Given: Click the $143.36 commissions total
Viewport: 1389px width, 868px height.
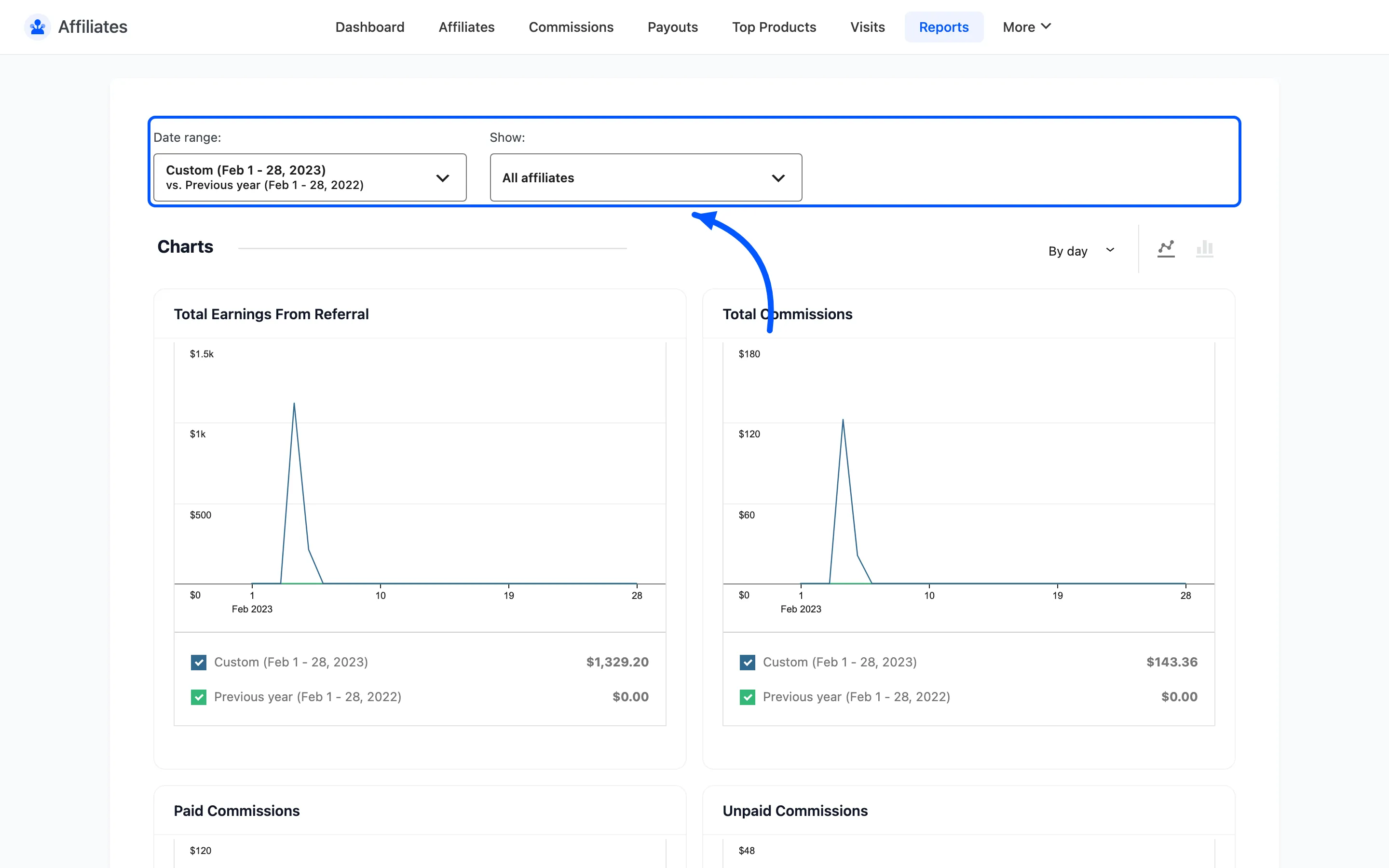Looking at the screenshot, I should pyautogui.click(x=1172, y=662).
